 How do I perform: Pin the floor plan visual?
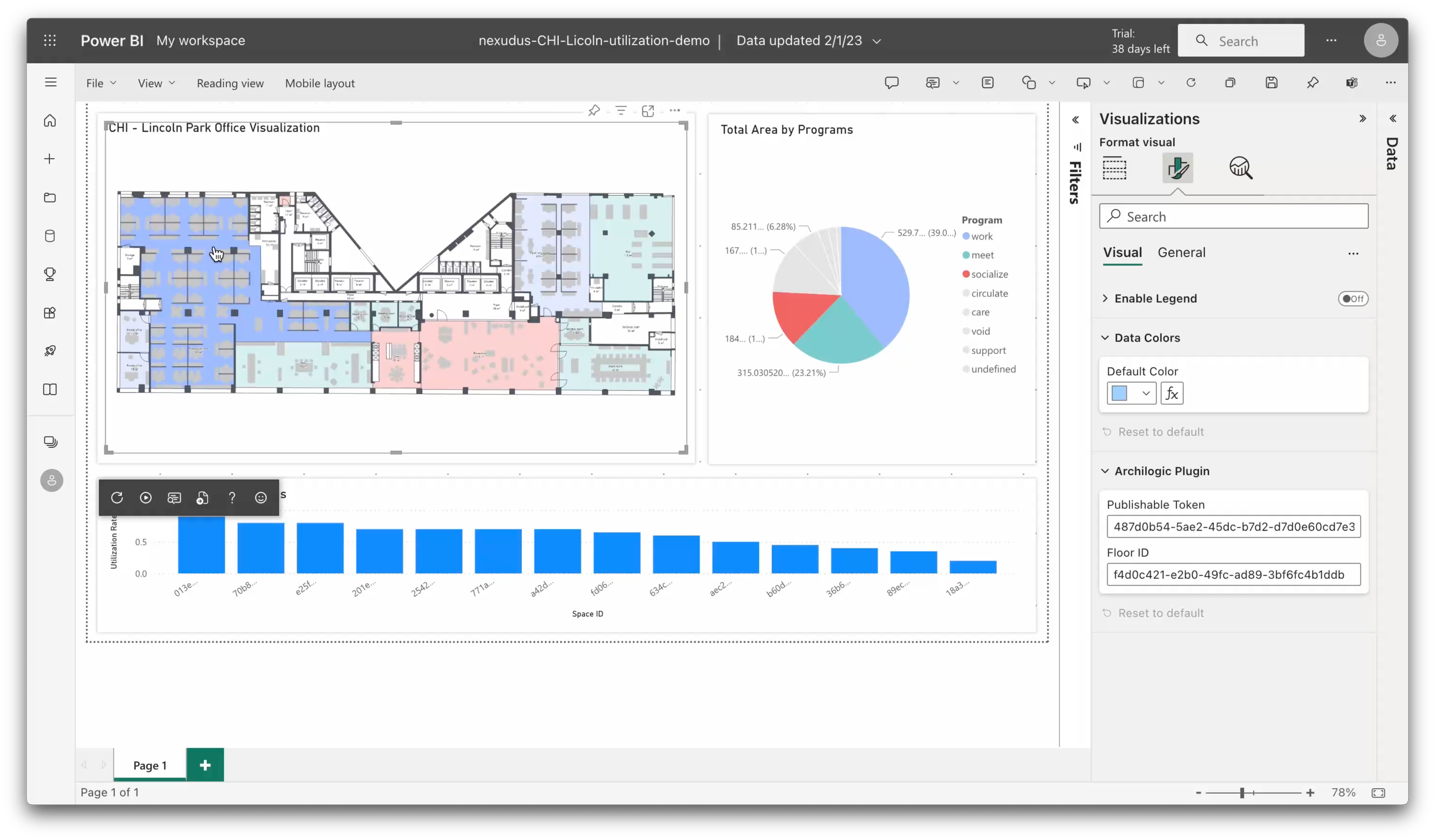click(x=594, y=110)
